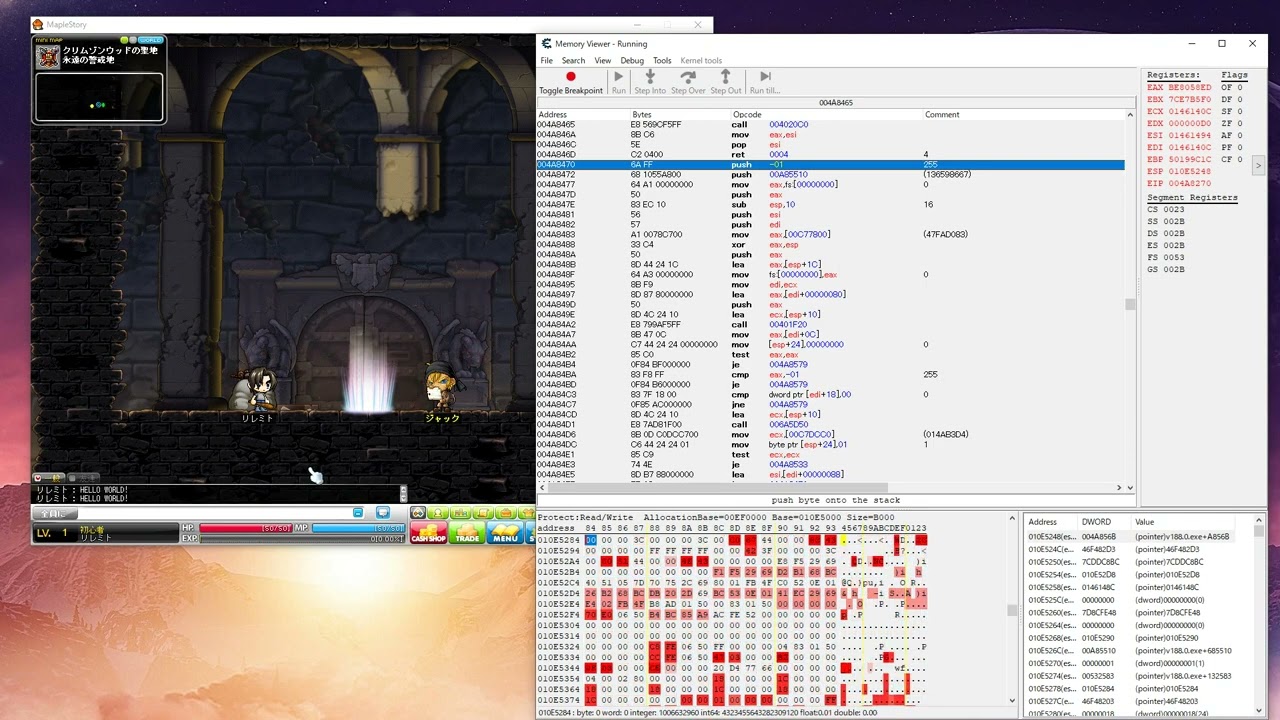Click the Toggle Breakpoint red dot icon
Image resolution: width=1280 pixels, height=720 pixels.
coord(571,76)
